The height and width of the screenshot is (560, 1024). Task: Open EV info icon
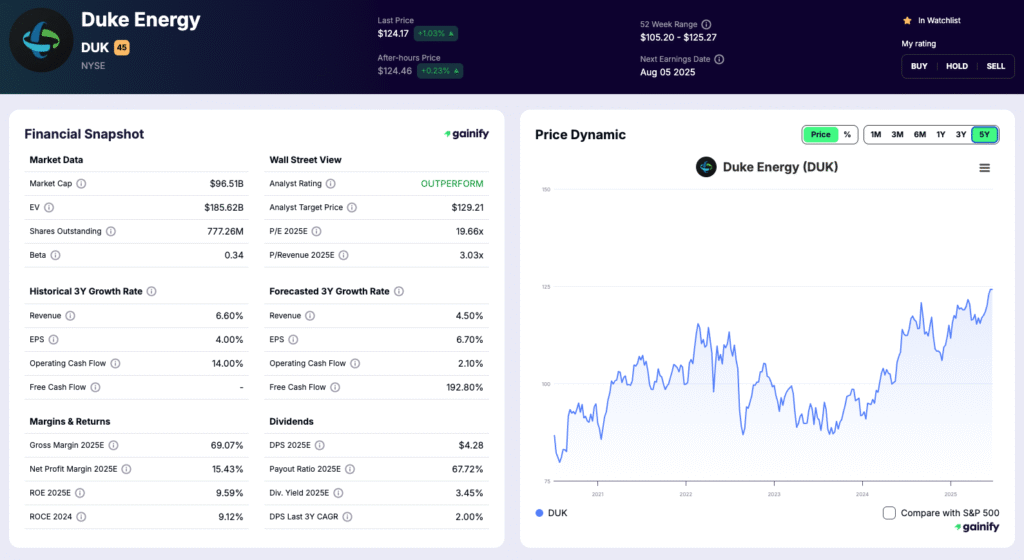[x=49, y=208]
